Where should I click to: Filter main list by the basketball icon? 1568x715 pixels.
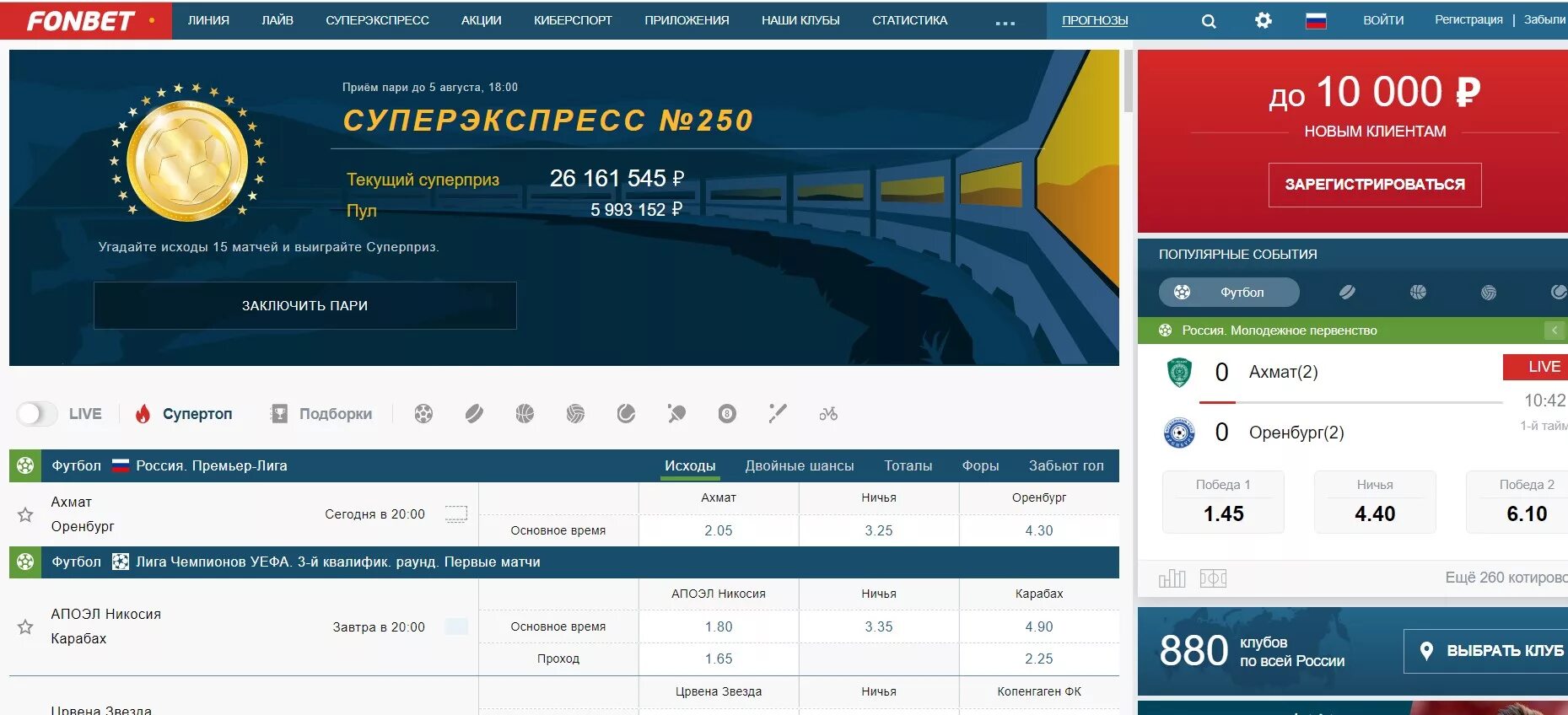point(525,414)
